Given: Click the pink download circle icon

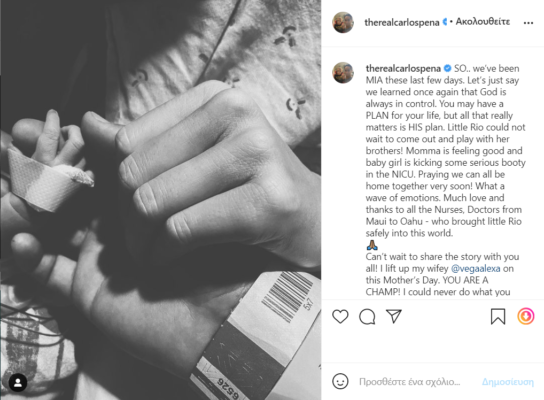Looking at the screenshot, I should [x=526, y=316].
